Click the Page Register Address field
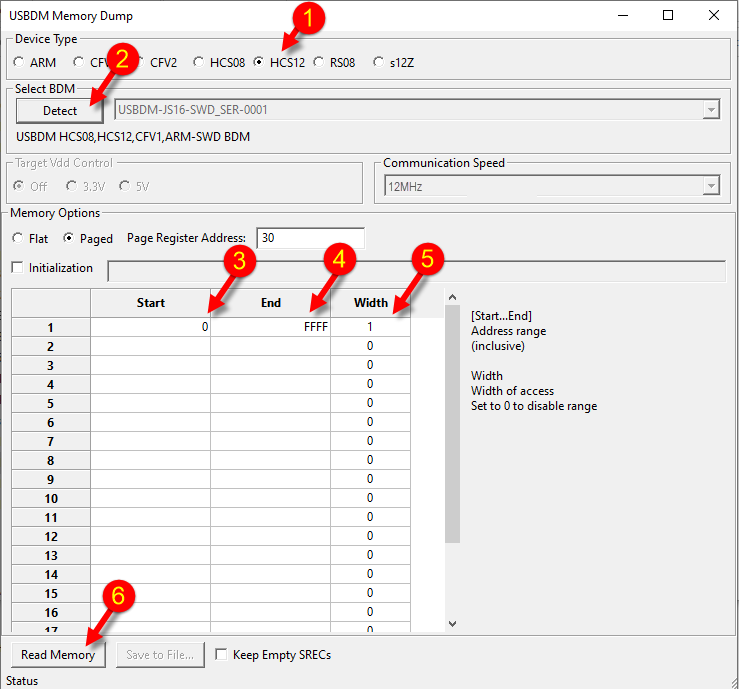Screen dimensions: 739x689 pyautogui.click(x=311, y=238)
